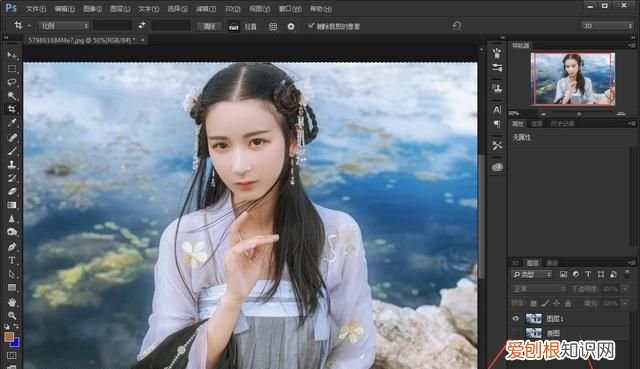Enable Delete Cropped Pixels checkbox

coord(311,26)
